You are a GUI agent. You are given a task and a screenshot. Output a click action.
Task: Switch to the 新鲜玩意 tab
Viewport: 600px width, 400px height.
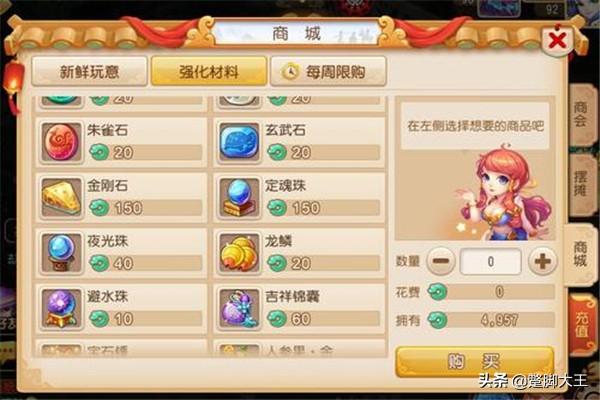(90, 72)
